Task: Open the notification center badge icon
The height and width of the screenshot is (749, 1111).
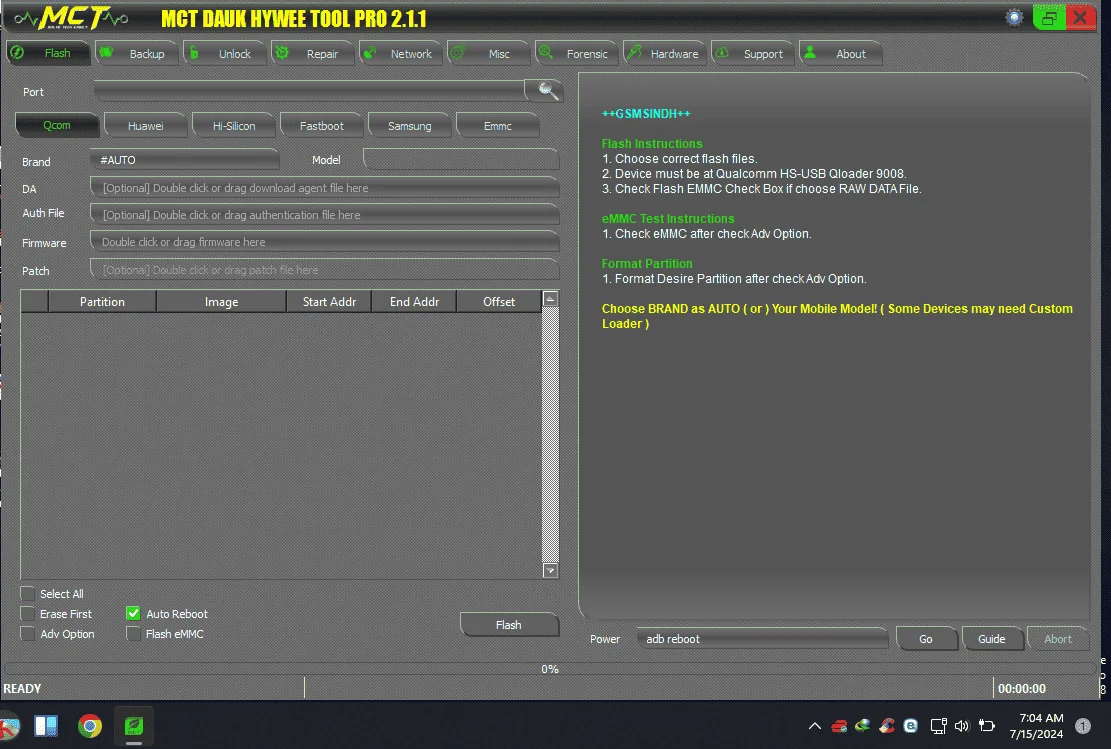Action: [x=1083, y=726]
